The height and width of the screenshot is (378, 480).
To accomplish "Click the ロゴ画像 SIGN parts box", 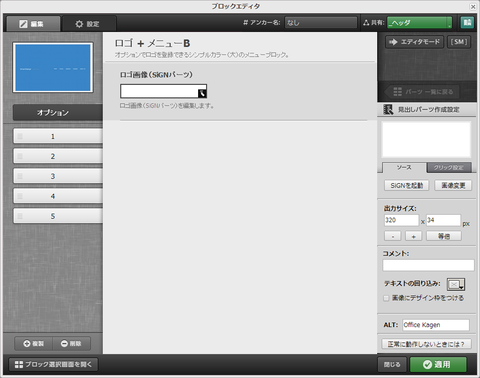I will 163,91.
